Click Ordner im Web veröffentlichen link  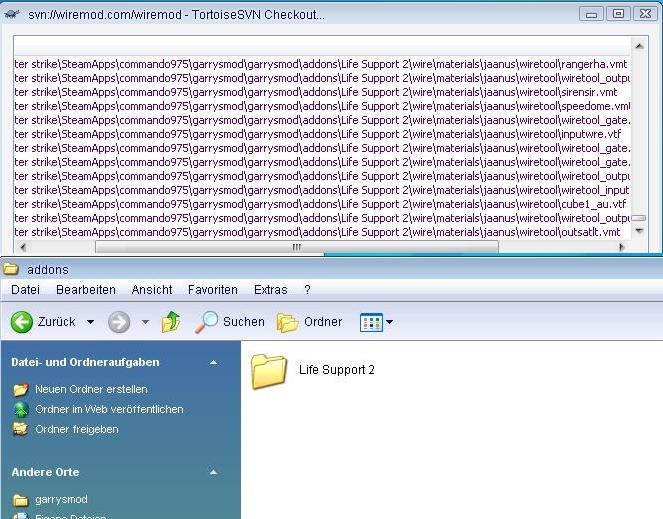coord(108,409)
